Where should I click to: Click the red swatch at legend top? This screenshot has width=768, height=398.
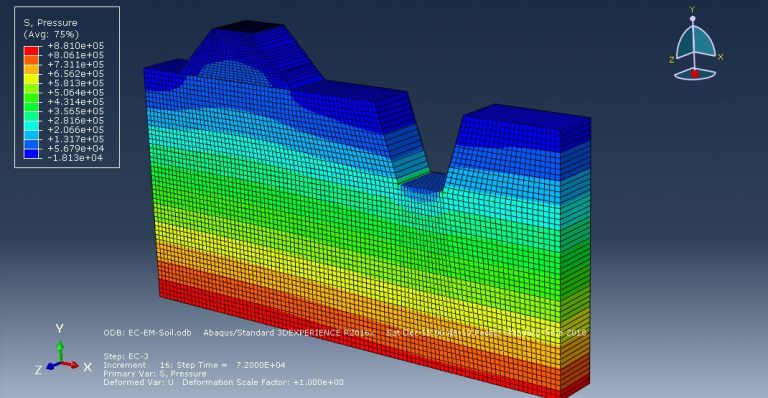(31, 50)
